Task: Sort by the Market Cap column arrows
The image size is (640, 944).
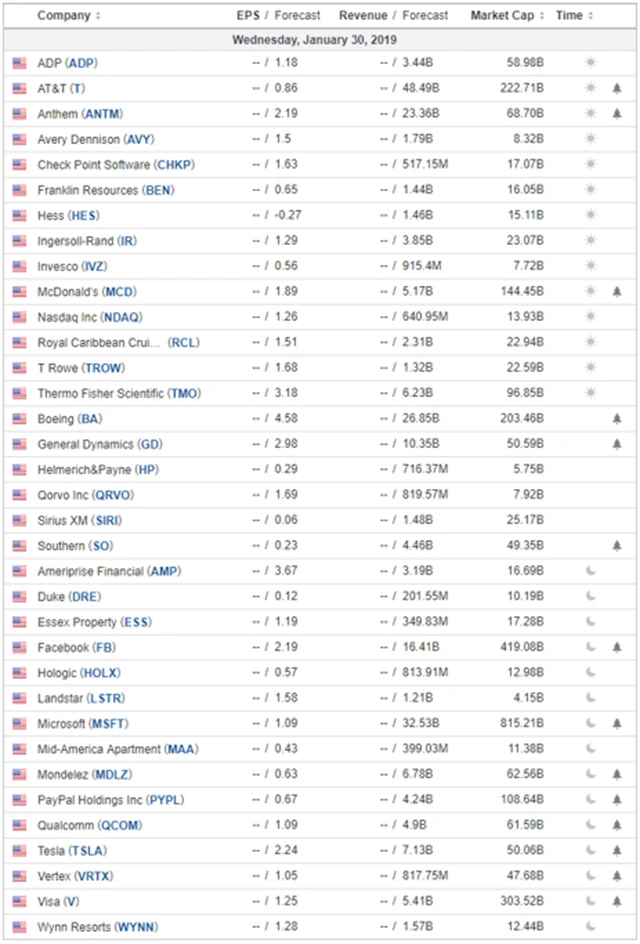Action: pos(543,16)
